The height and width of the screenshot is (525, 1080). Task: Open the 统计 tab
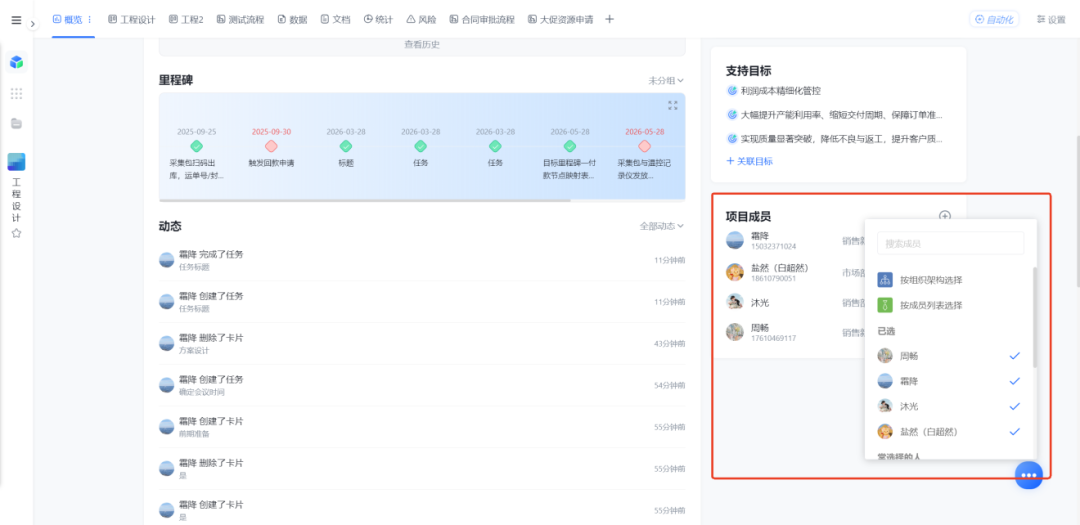pos(378,19)
